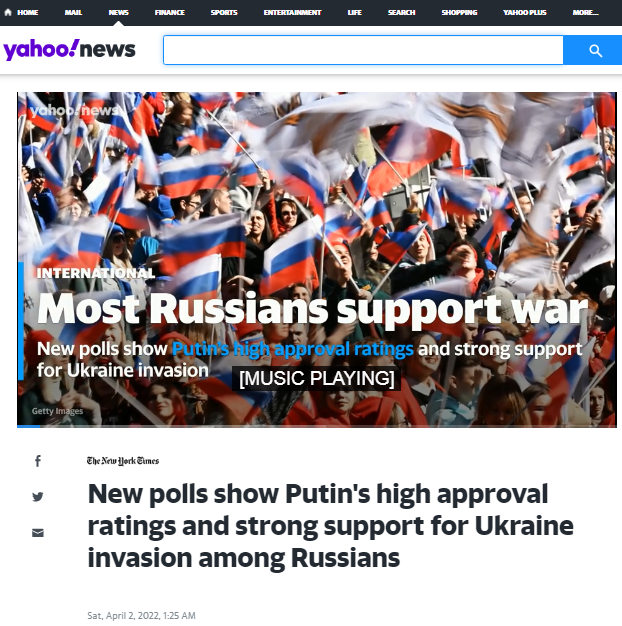Open the Entertainment section

click(292, 12)
